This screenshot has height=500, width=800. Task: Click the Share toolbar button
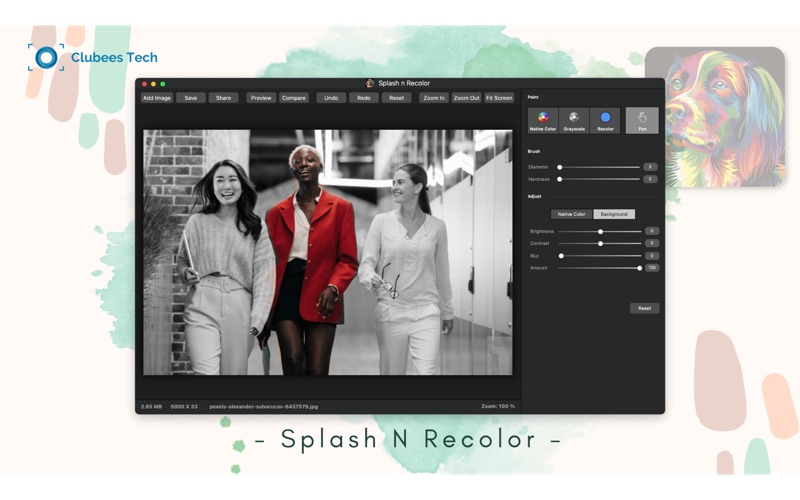tap(223, 98)
